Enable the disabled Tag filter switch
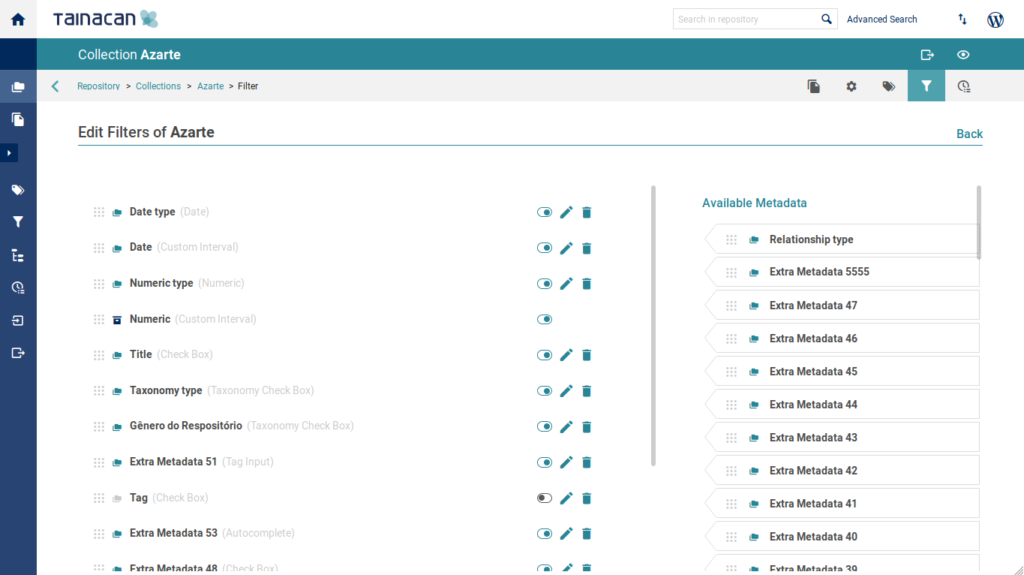The image size is (1024, 575). click(x=544, y=498)
